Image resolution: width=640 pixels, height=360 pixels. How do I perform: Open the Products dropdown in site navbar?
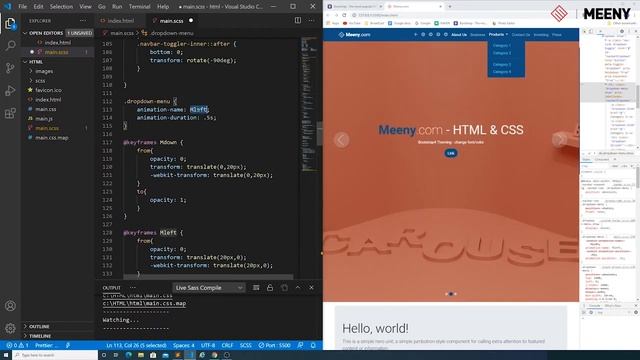(x=498, y=35)
